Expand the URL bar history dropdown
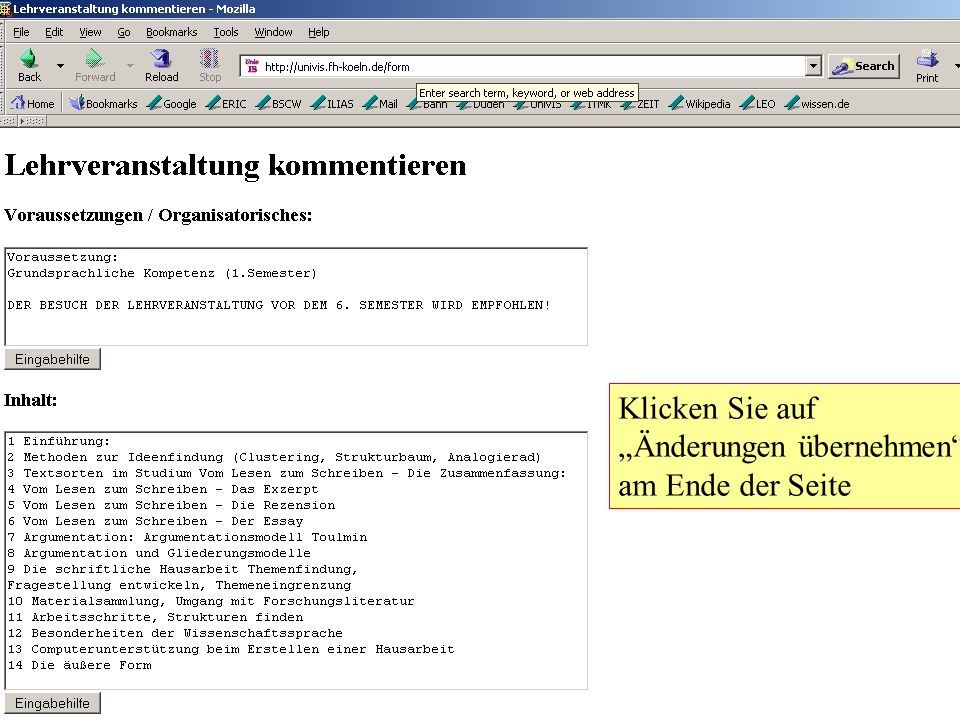This screenshot has width=960, height=720. click(x=813, y=66)
